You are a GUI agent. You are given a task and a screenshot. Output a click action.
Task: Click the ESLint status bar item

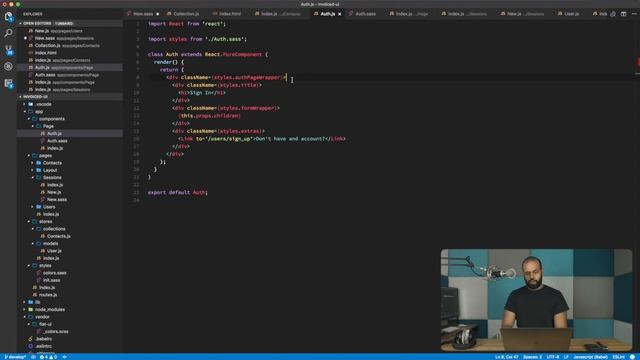click(619, 357)
